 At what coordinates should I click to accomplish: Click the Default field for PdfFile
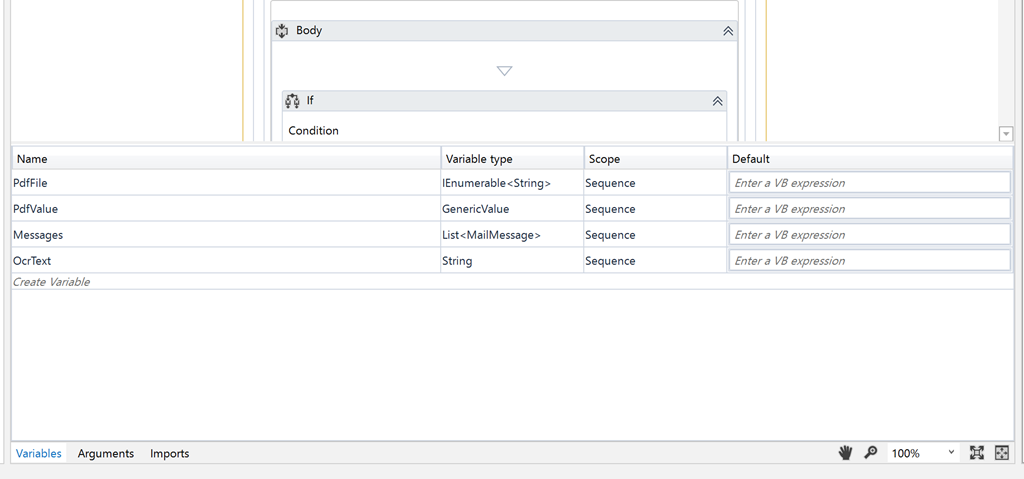tap(870, 183)
